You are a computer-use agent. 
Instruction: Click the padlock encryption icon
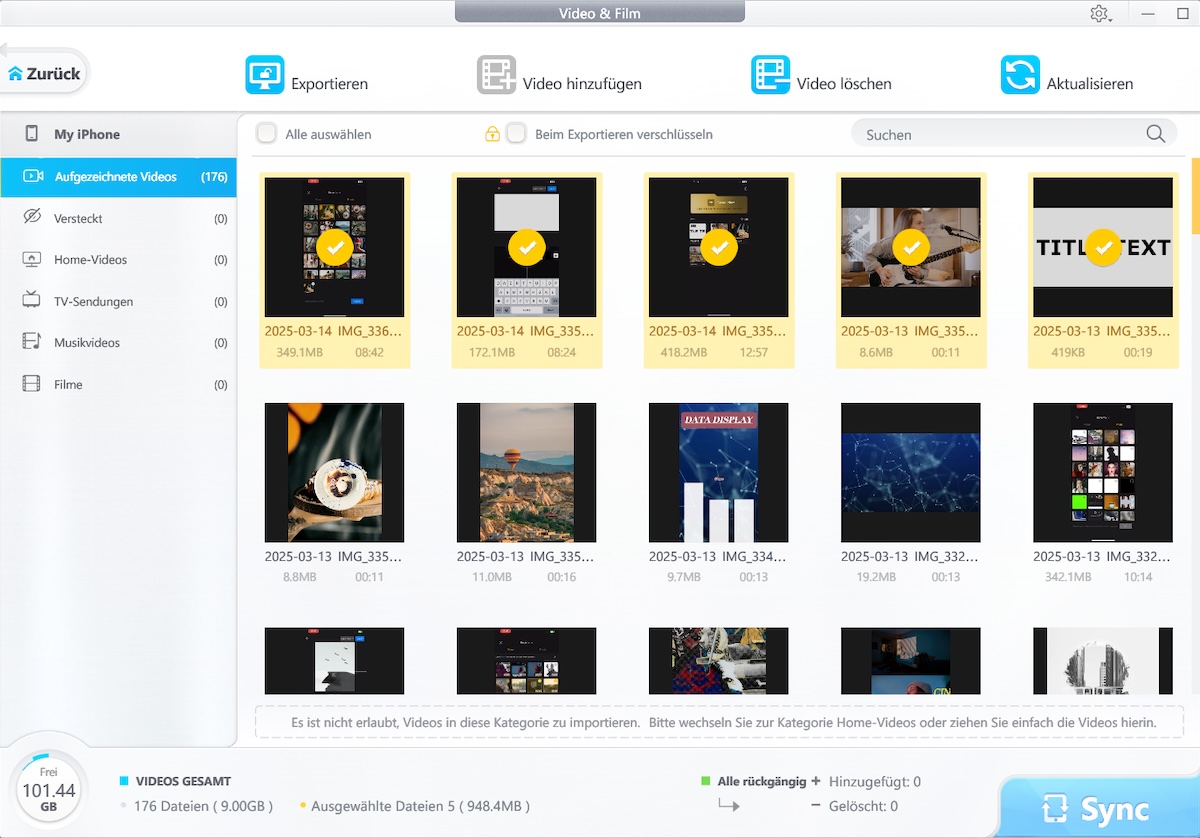[x=492, y=134]
